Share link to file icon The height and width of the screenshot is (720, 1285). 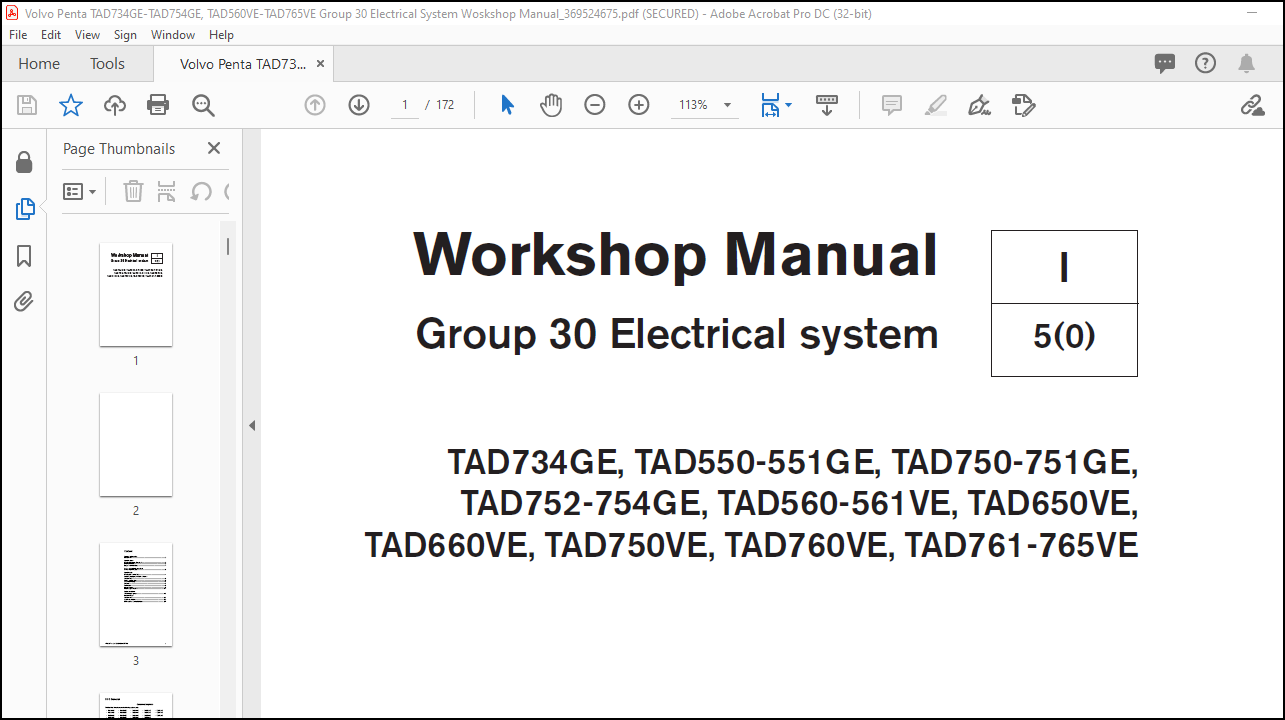click(1252, 105)
